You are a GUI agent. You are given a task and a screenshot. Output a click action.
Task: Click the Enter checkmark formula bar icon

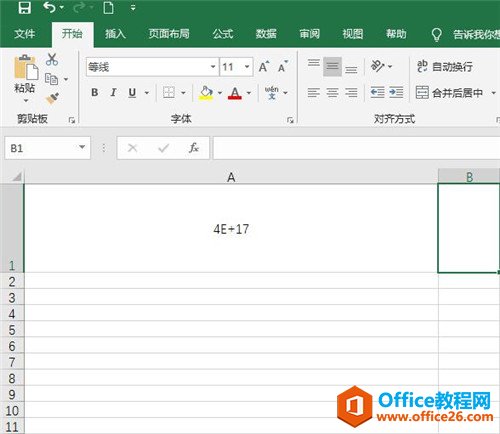pos(163,147)
